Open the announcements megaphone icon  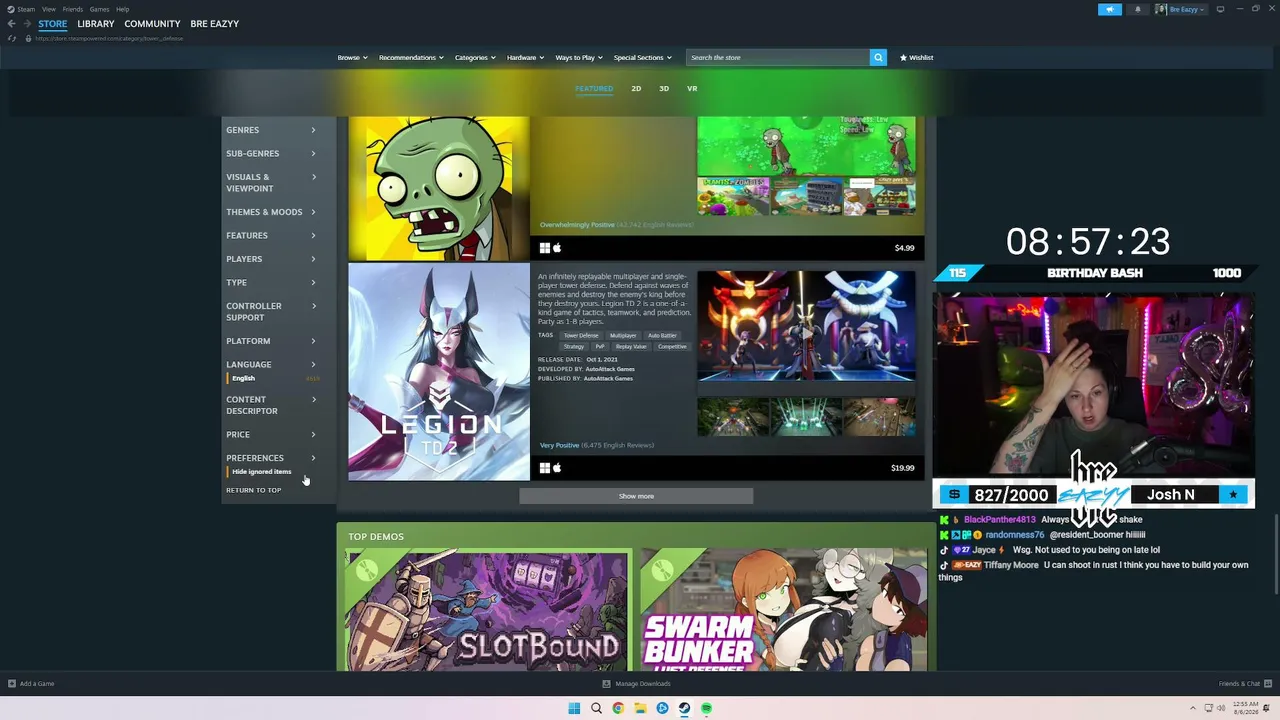click(x=1110, y=9)
